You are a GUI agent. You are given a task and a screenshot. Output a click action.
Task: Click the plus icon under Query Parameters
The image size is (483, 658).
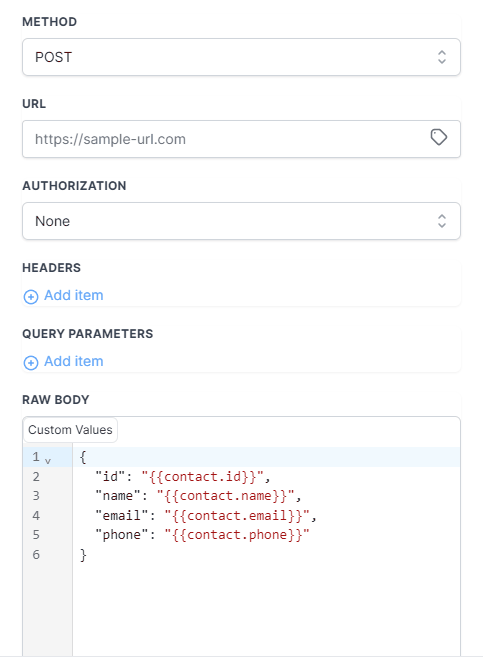[x=31, y=363]
